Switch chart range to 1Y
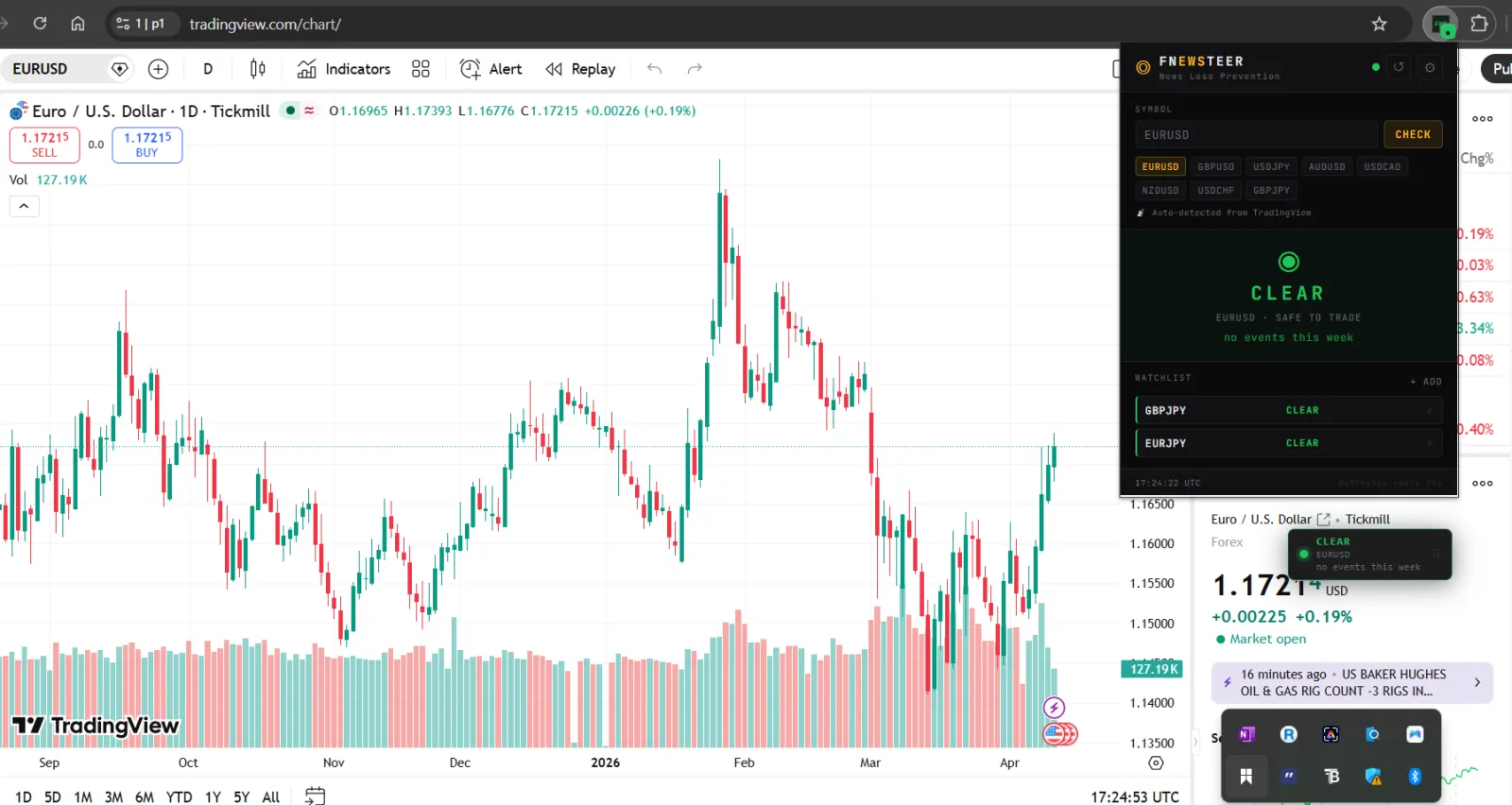 (213, 796)
